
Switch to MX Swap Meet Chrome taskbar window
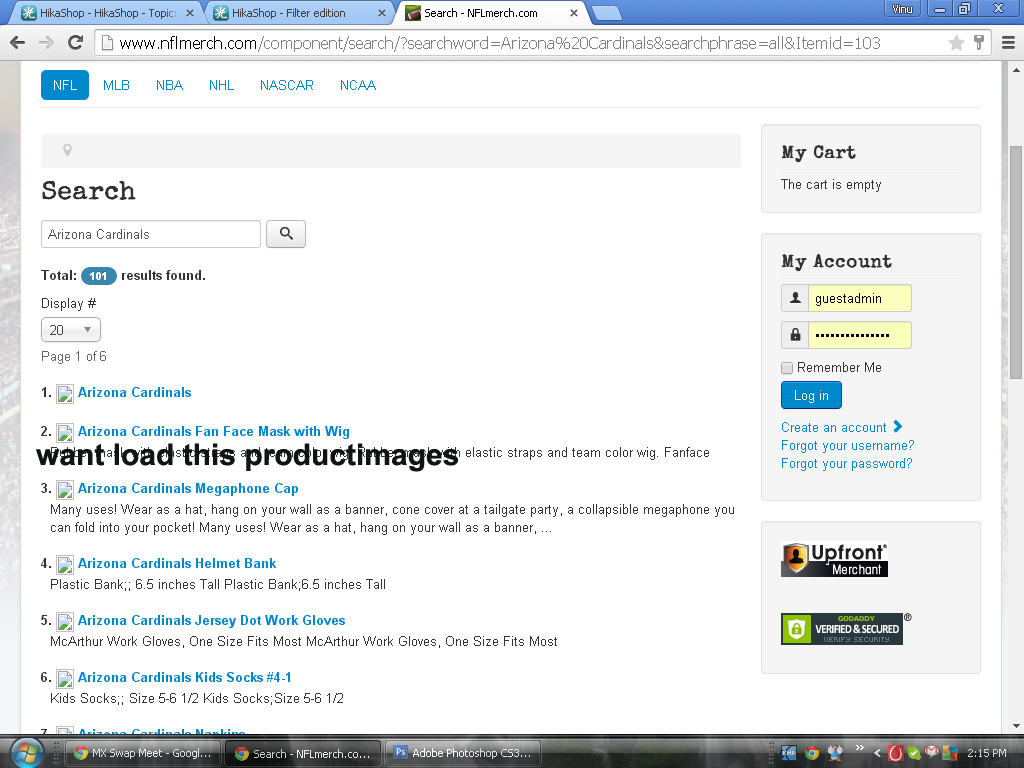[143, 753]
